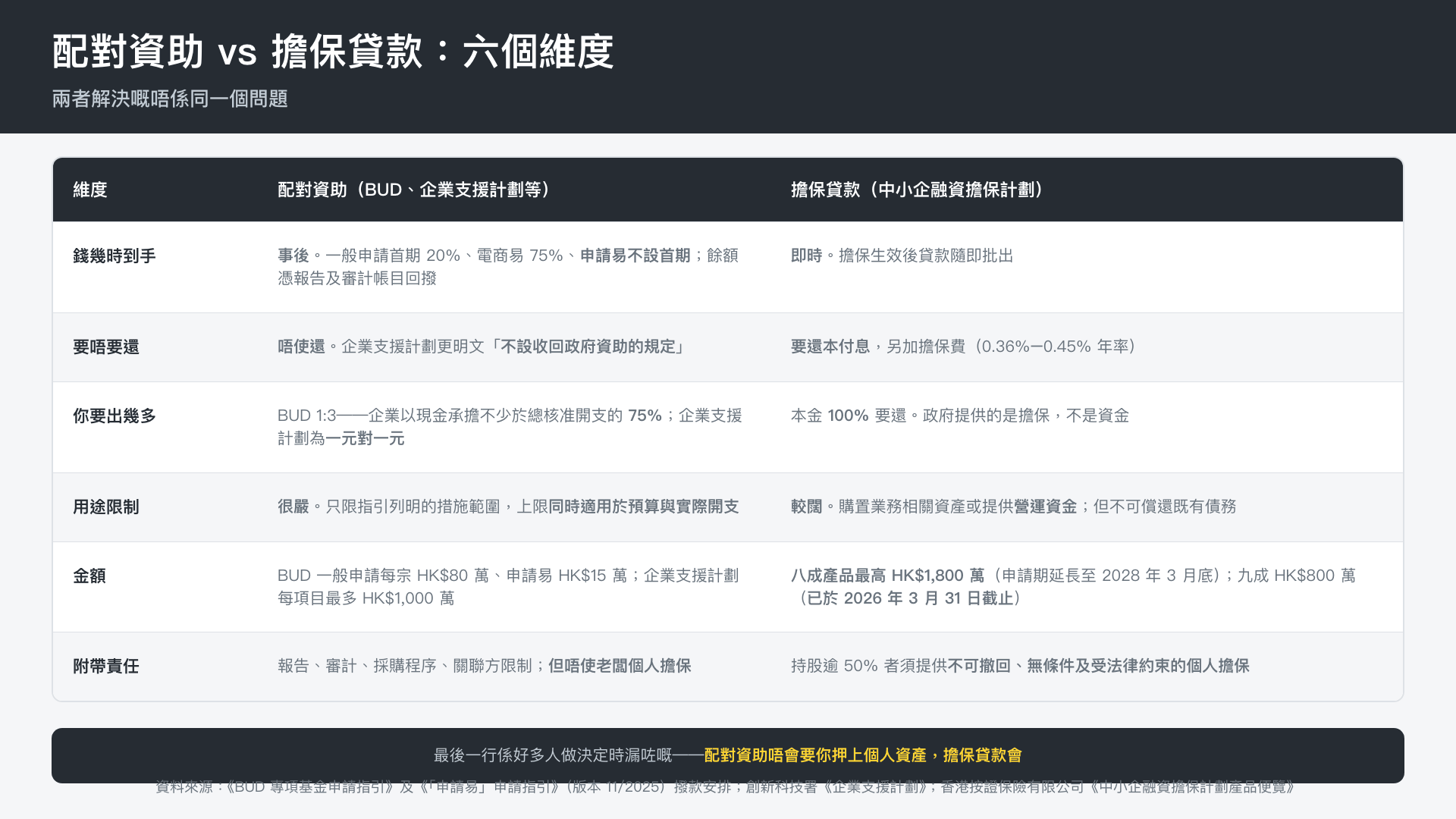Click the source footnote starting 資料來源

click(726, 787)
